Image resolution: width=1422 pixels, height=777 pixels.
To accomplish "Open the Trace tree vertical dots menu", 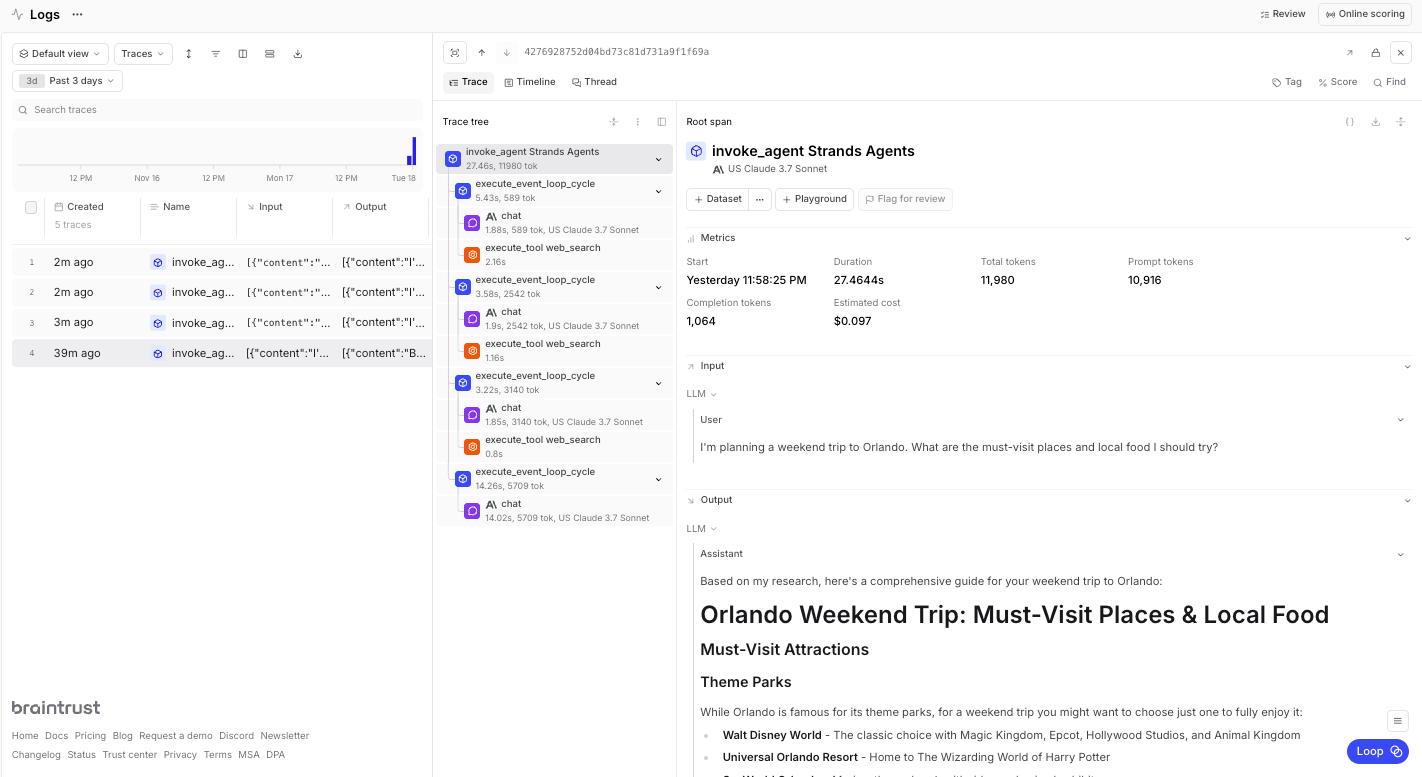I will pyautogui.click(x=638, y=122).
